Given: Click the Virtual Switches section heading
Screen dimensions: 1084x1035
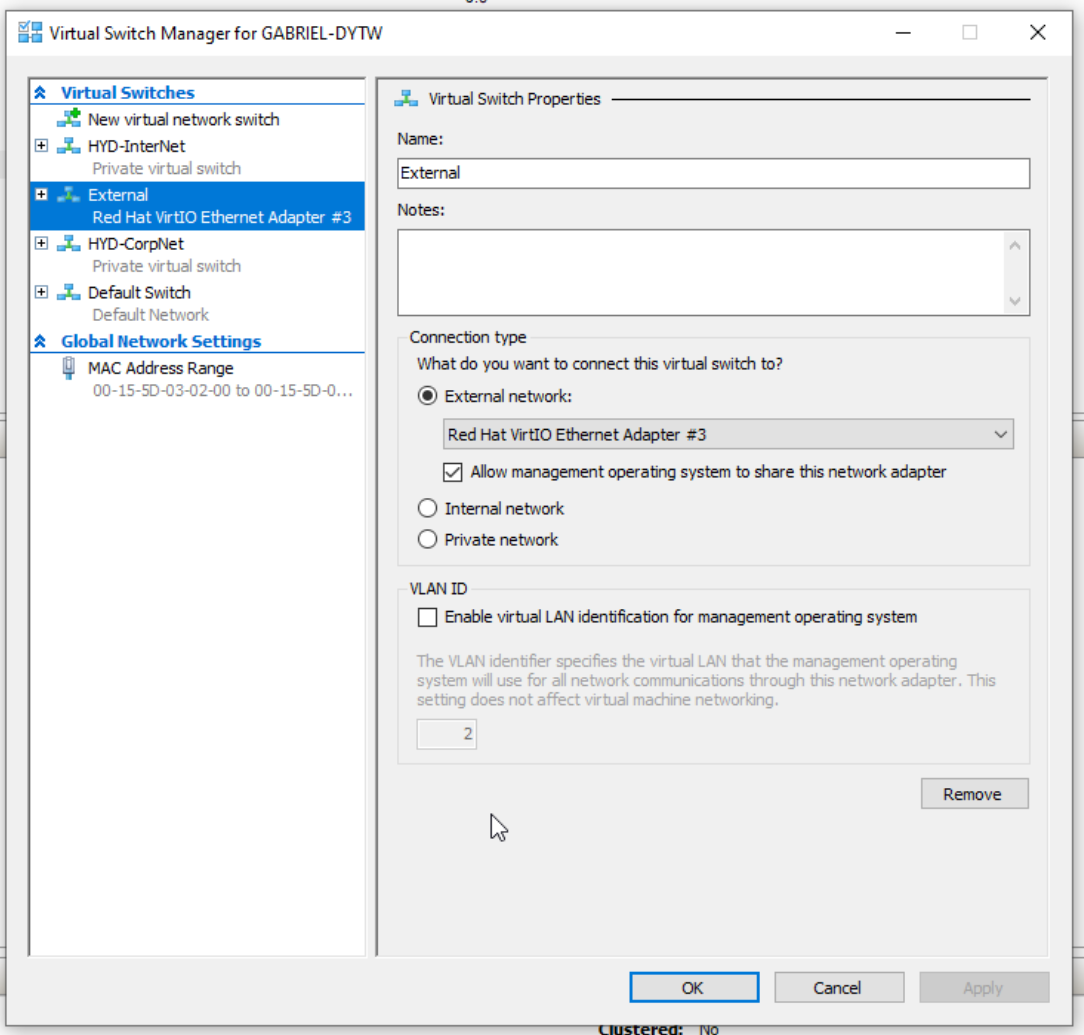Looking at the screenshot, I should 128,92.
